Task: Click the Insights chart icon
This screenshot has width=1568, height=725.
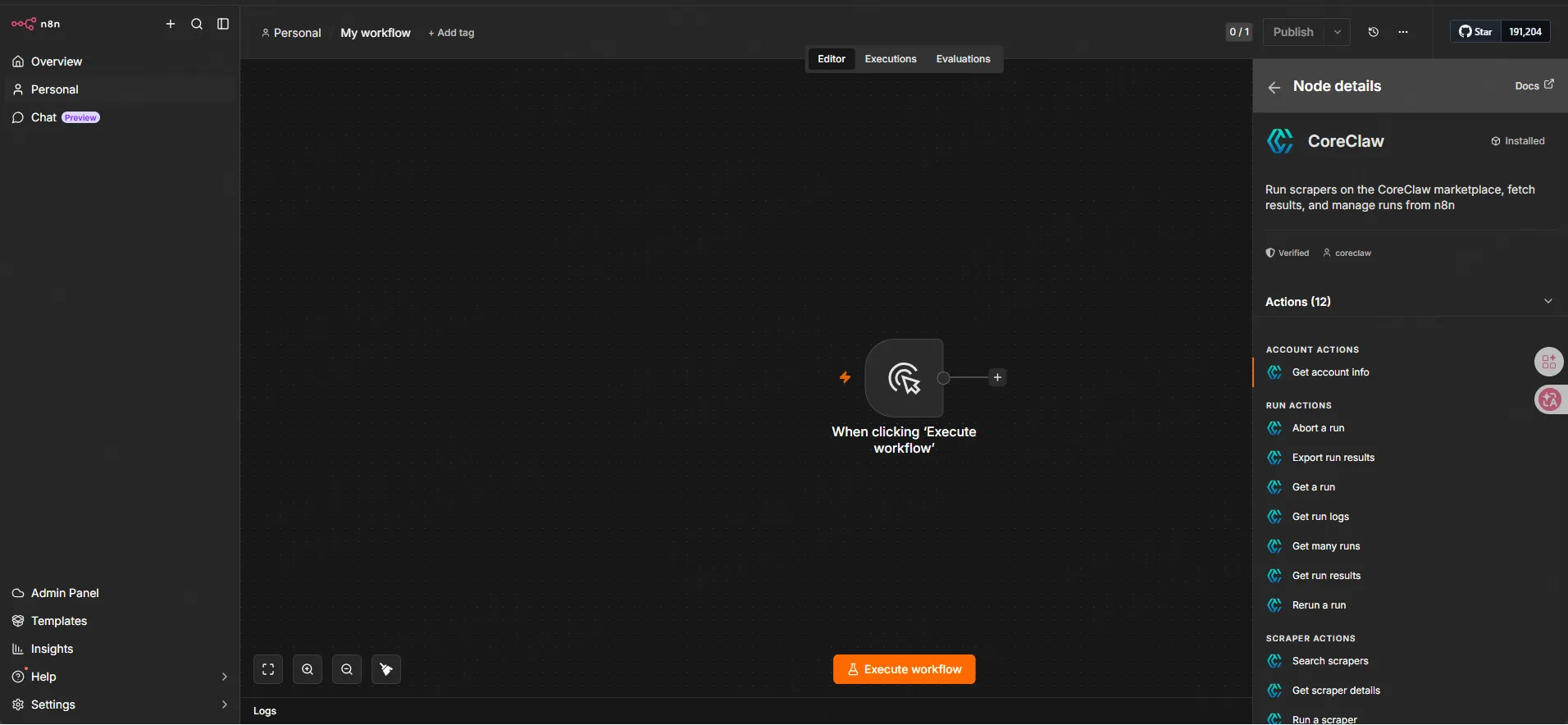Action: (18, 649)
